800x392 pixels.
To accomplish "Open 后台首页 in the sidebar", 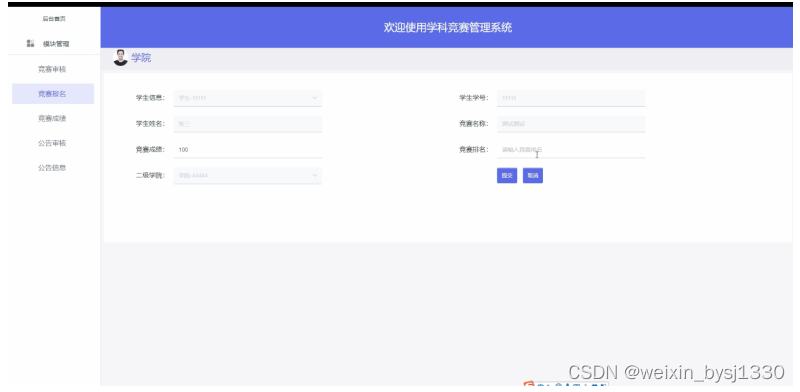I will [x=54, y=19].
